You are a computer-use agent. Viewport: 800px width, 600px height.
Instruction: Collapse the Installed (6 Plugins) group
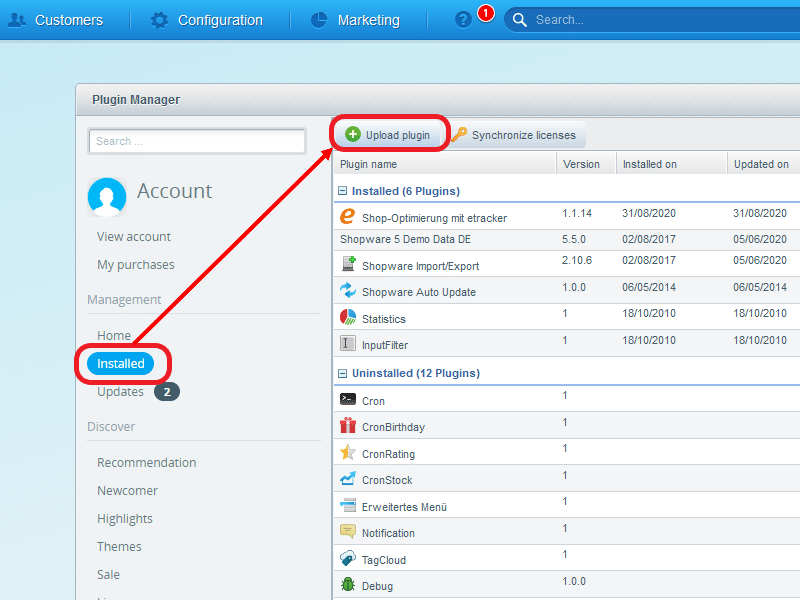342,191
